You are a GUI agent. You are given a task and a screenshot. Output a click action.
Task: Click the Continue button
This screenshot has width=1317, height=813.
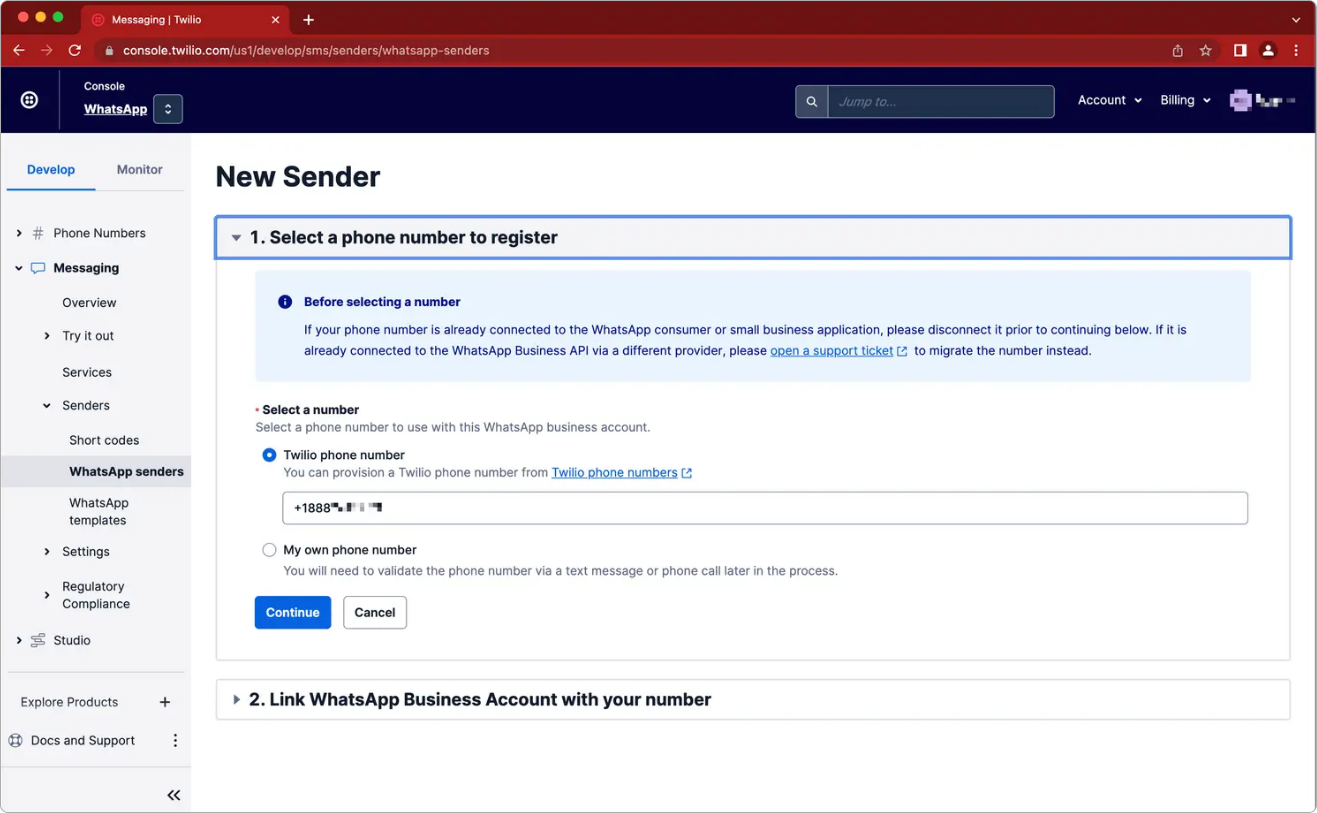click(x=293, y=613)
